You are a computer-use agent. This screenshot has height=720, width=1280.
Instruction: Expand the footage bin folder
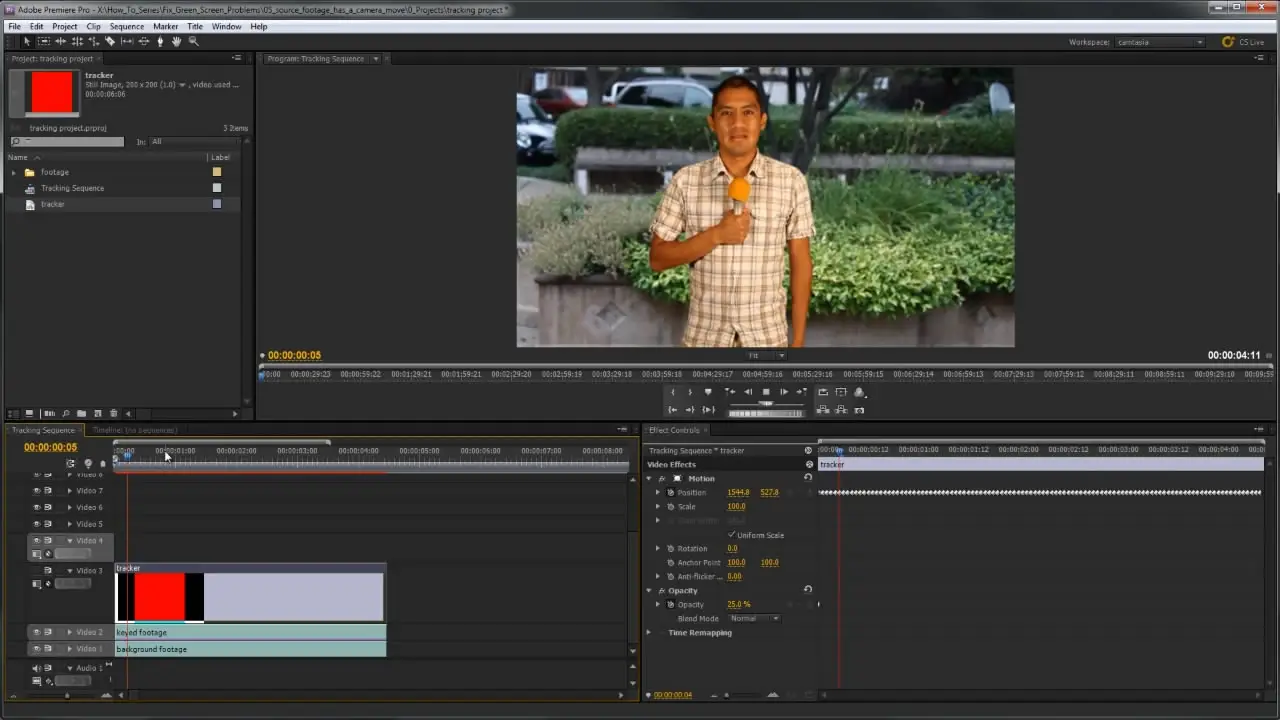point(14,172)
